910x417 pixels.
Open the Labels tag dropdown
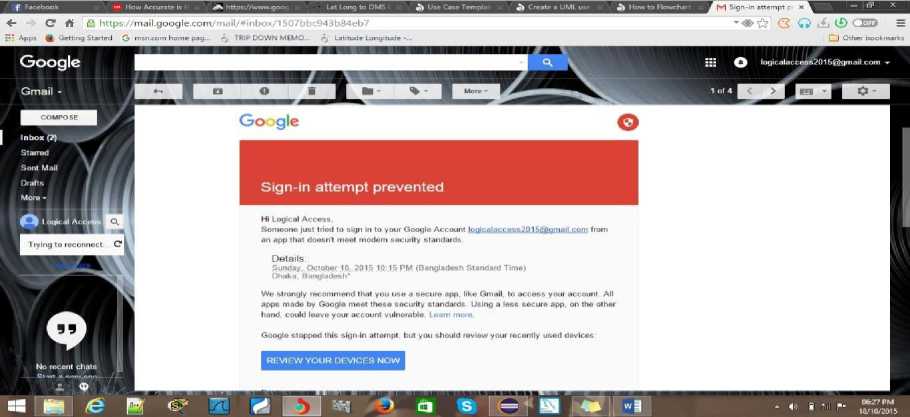coord(418,91)
